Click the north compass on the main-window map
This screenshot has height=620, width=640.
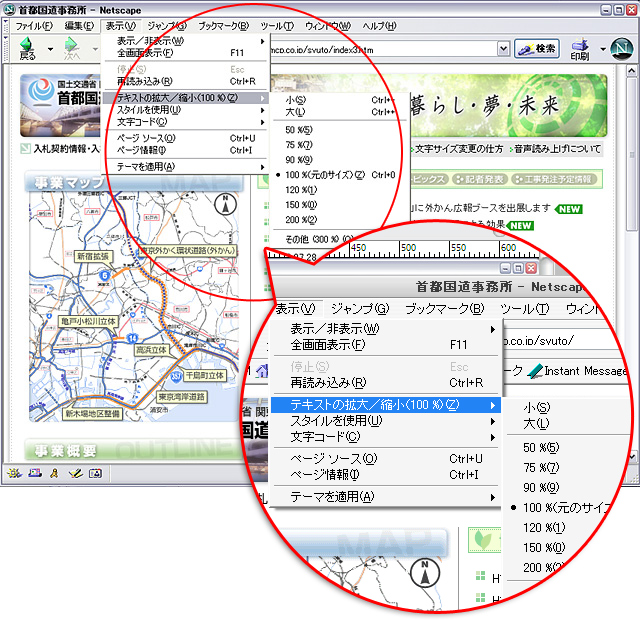click(225, 205)
